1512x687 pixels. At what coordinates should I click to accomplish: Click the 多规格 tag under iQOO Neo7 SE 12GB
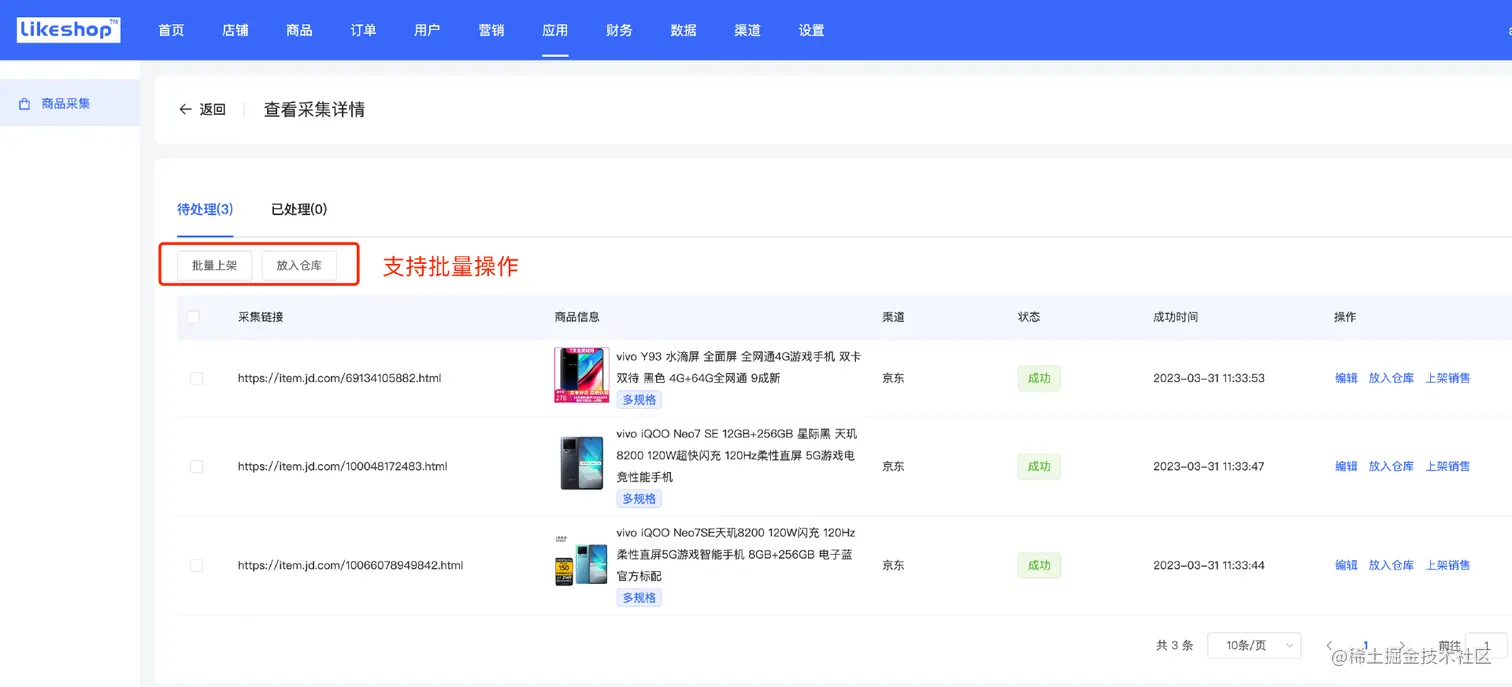click(639, 498)
